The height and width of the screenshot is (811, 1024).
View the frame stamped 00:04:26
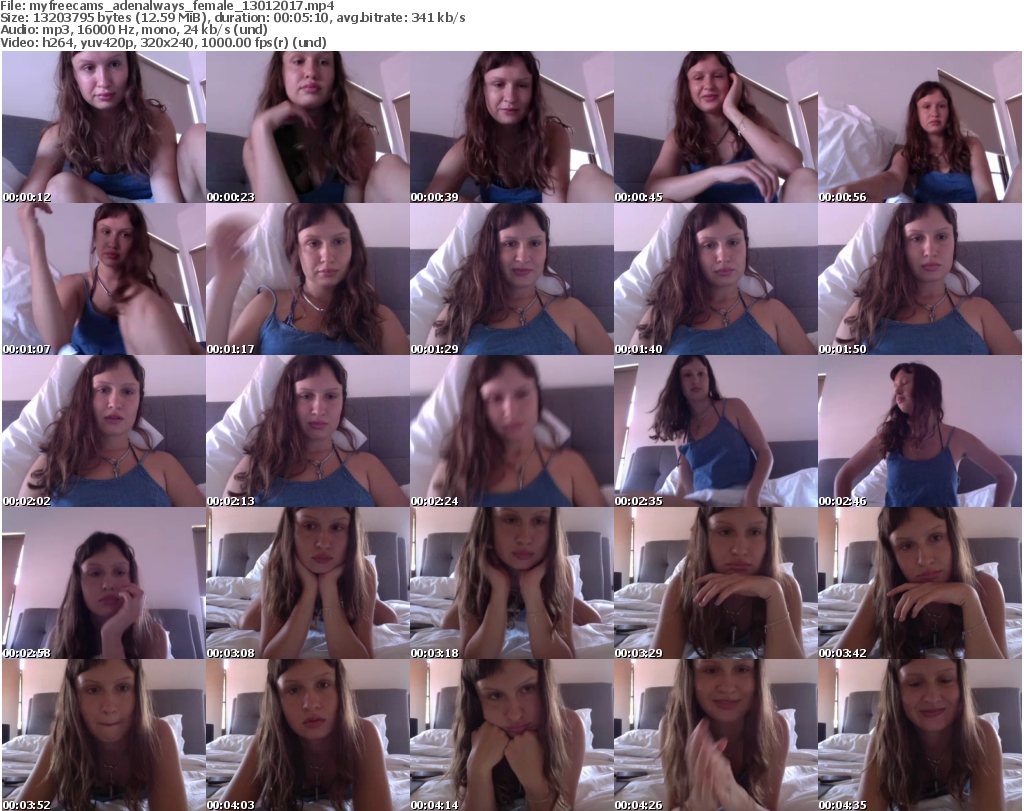pyautogui.click(x=715, y=735)
